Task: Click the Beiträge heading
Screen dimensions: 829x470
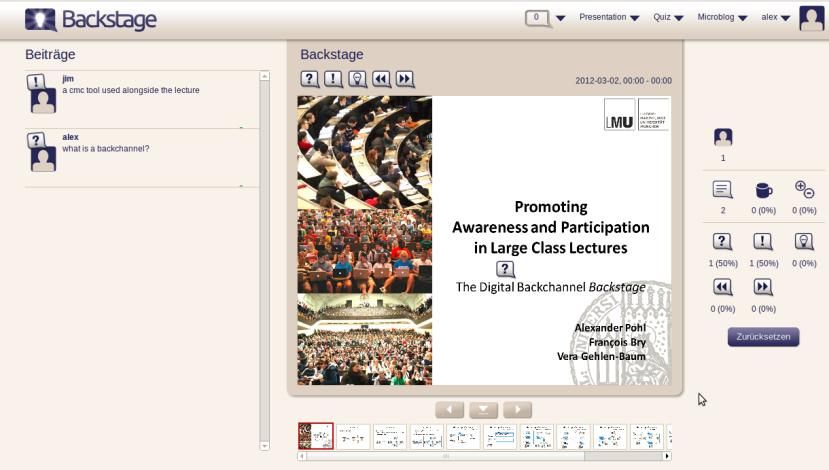Action: [x=50, y=54]
